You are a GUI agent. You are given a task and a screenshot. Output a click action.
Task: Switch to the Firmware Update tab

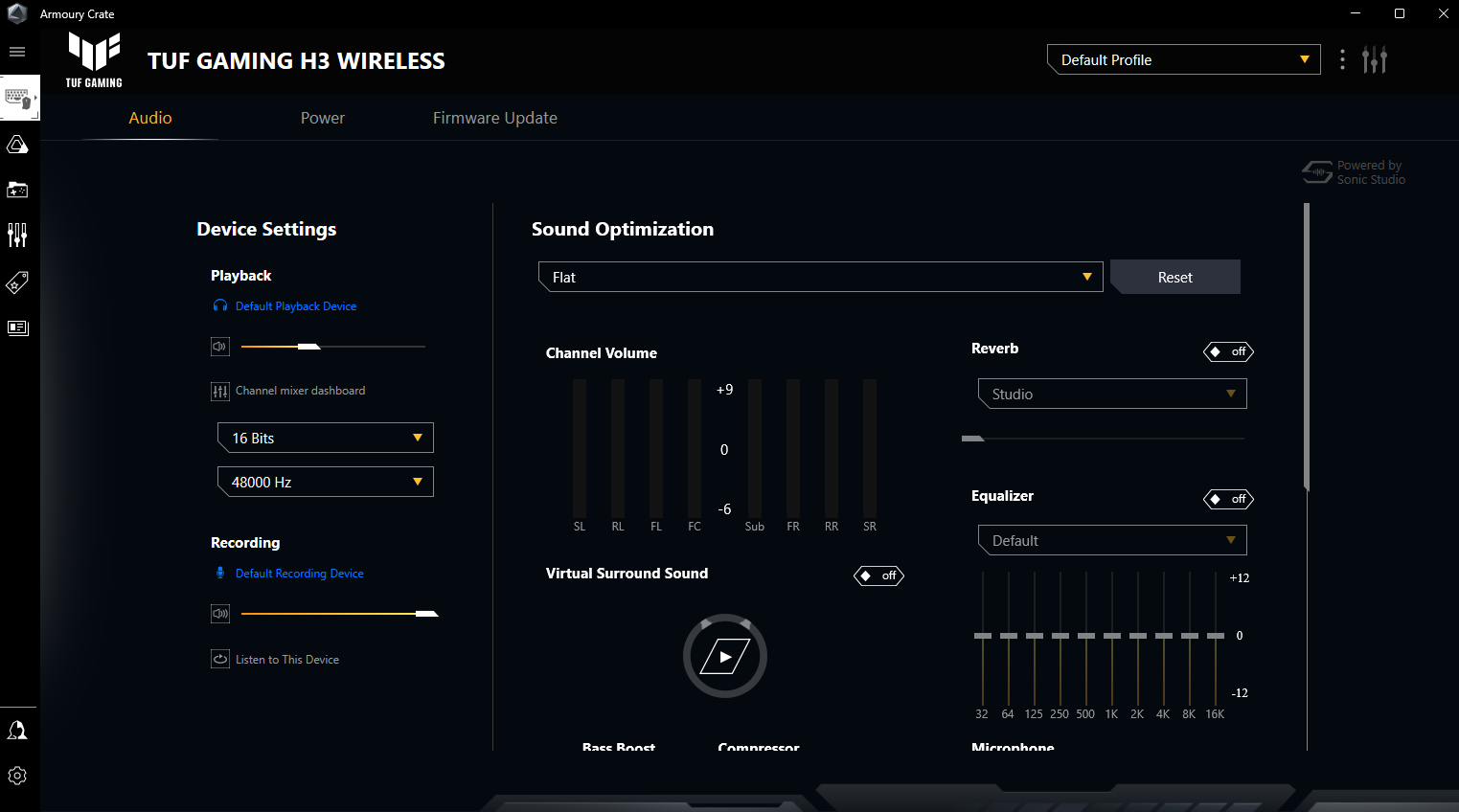pos(495,118)
